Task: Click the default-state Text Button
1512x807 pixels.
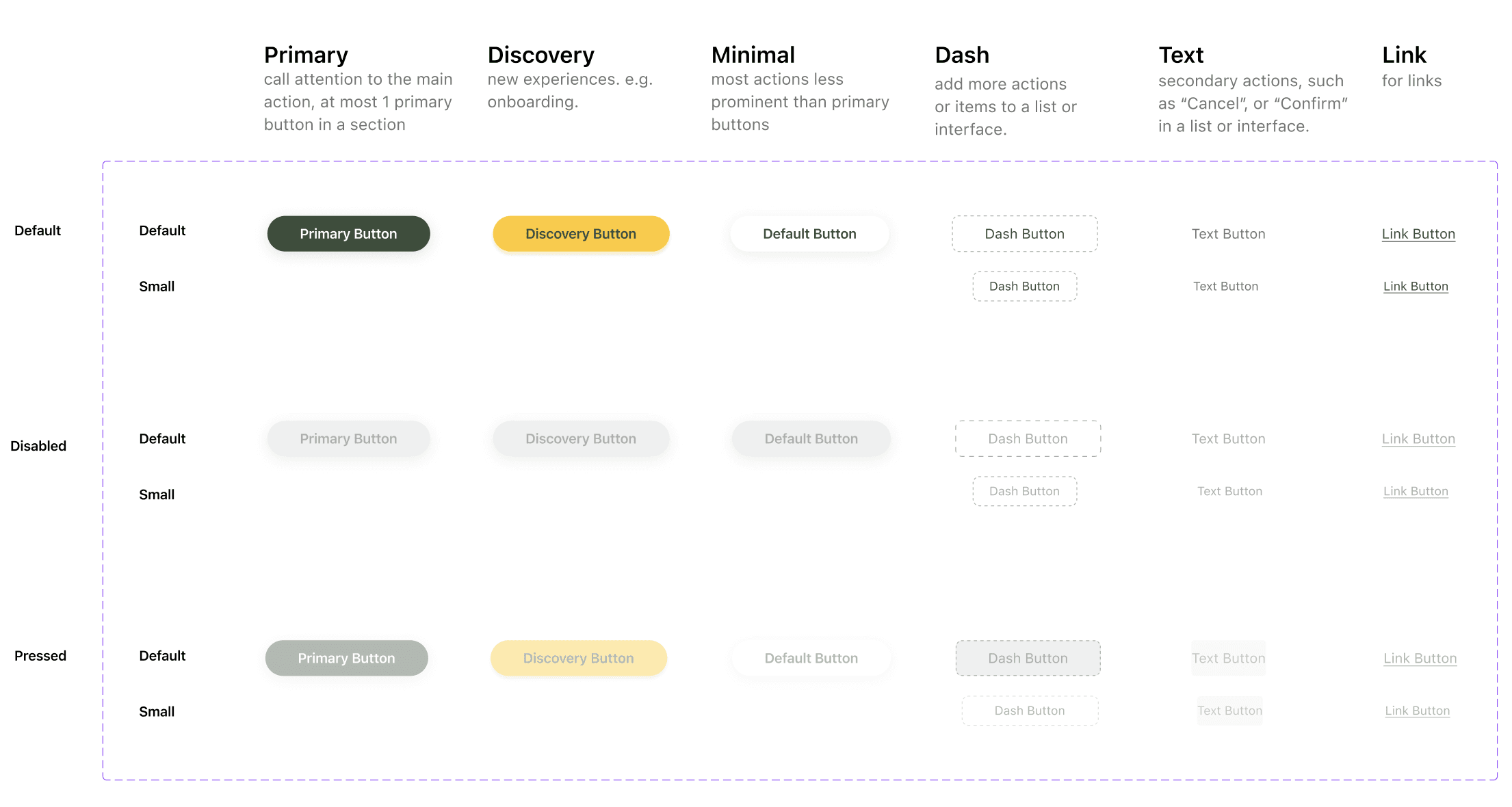Action: pyautogui.click(x=1228, y=234)
